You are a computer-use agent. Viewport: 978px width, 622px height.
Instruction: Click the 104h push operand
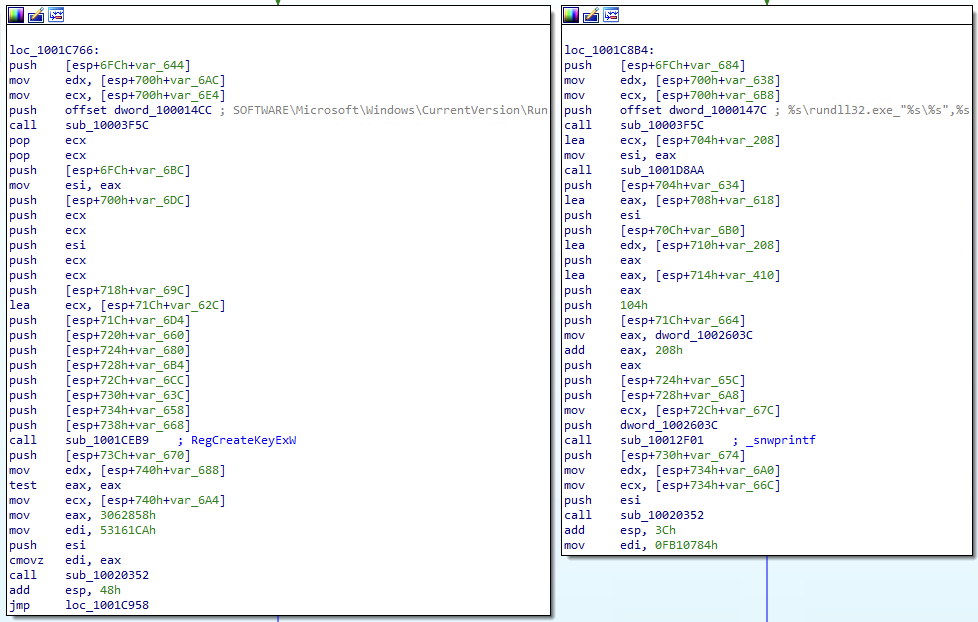[634, 305]
